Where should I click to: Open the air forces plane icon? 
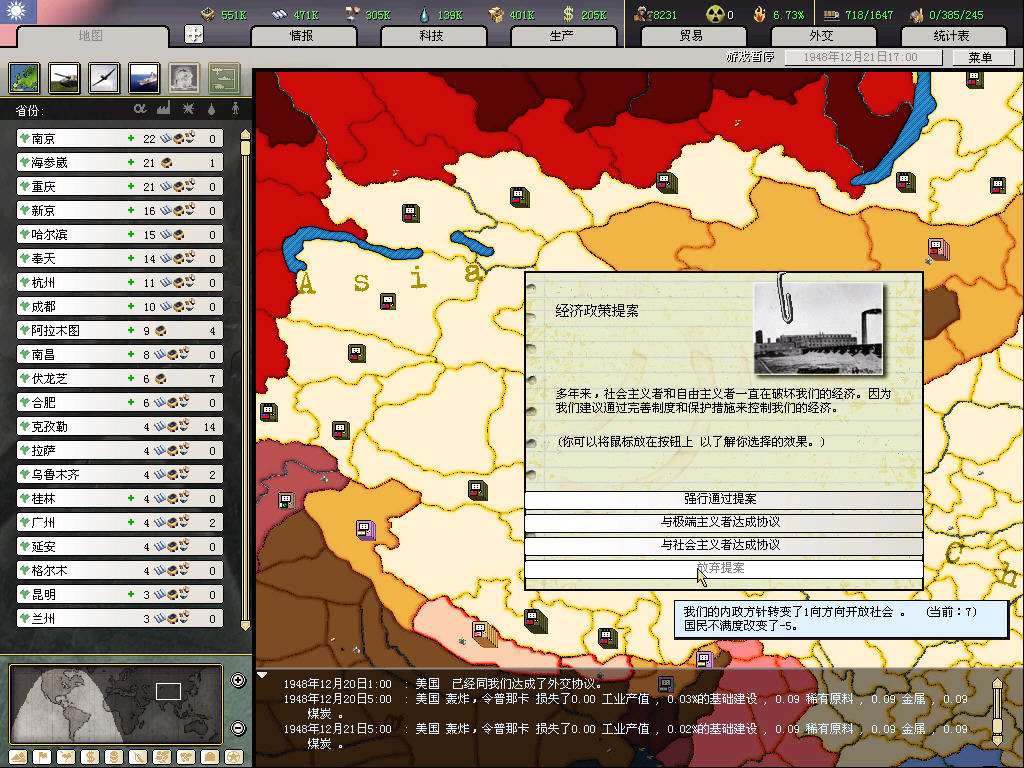pyautogui.click(x=104, y=78)
